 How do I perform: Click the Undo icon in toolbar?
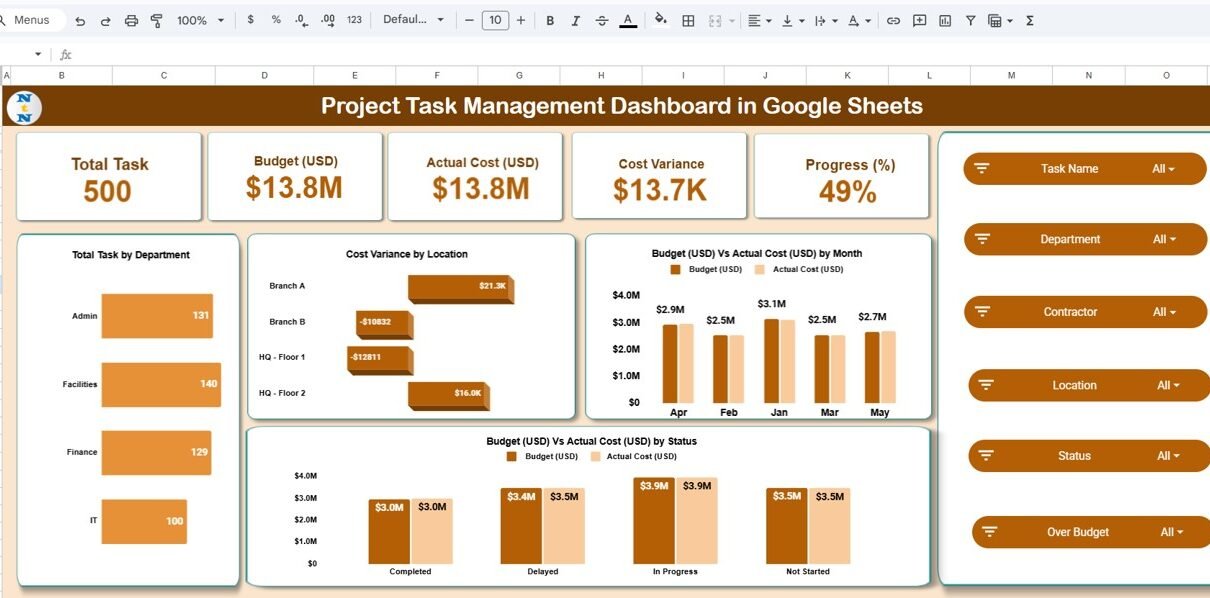point(80,20)
